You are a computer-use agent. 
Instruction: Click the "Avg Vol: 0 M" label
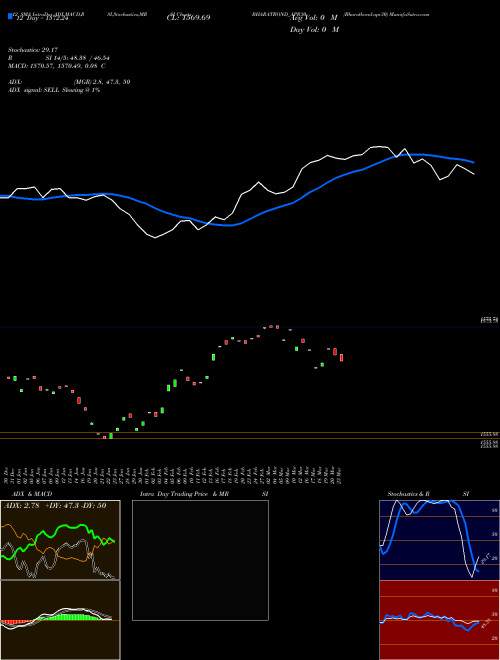point(314,18)
